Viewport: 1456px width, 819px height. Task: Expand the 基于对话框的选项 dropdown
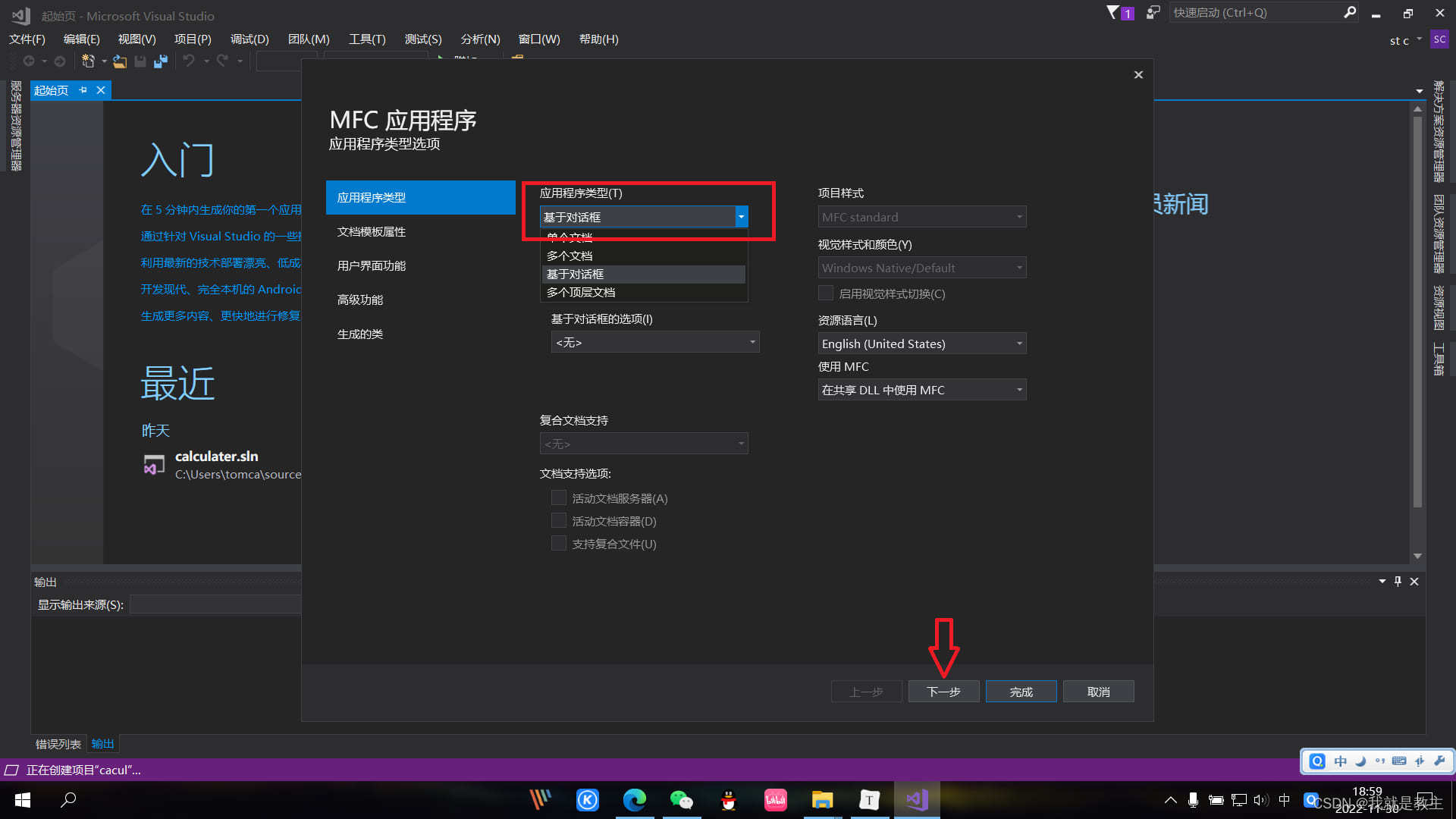[752, 342]
